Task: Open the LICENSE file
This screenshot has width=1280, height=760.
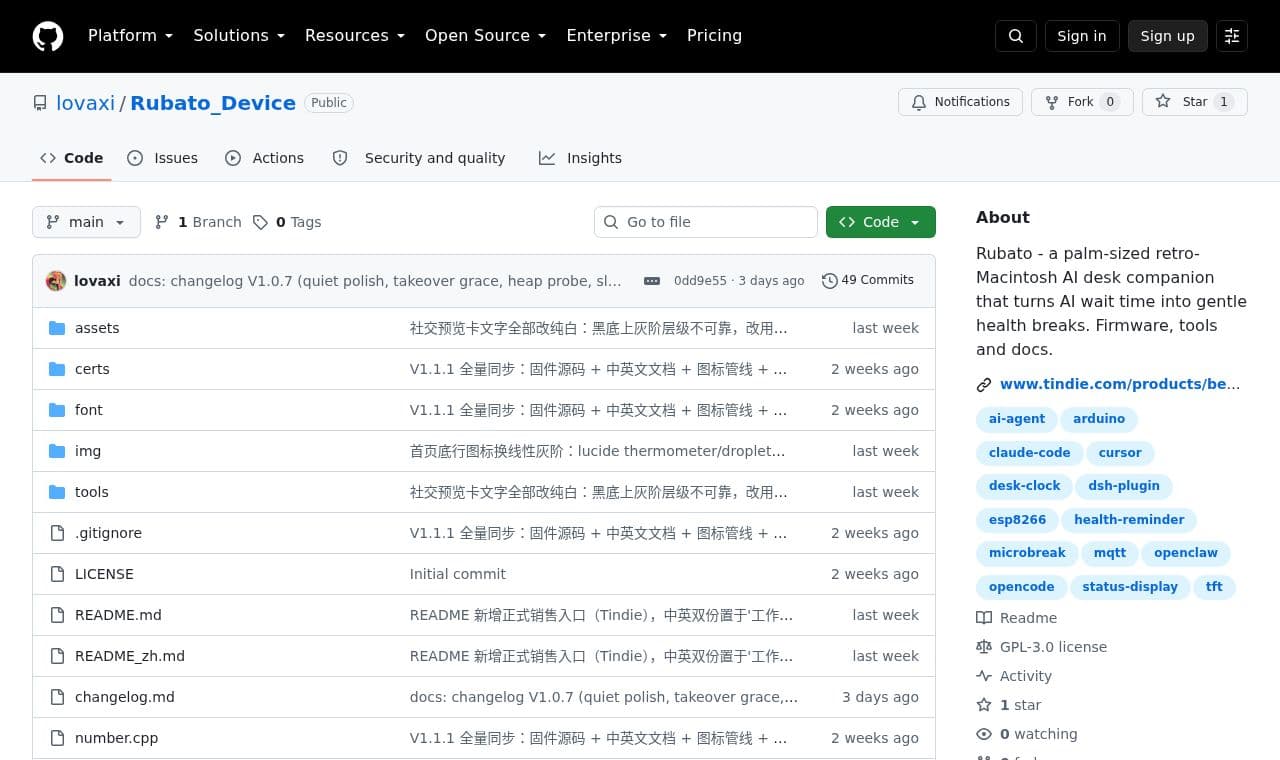Action: click(104, 574)
